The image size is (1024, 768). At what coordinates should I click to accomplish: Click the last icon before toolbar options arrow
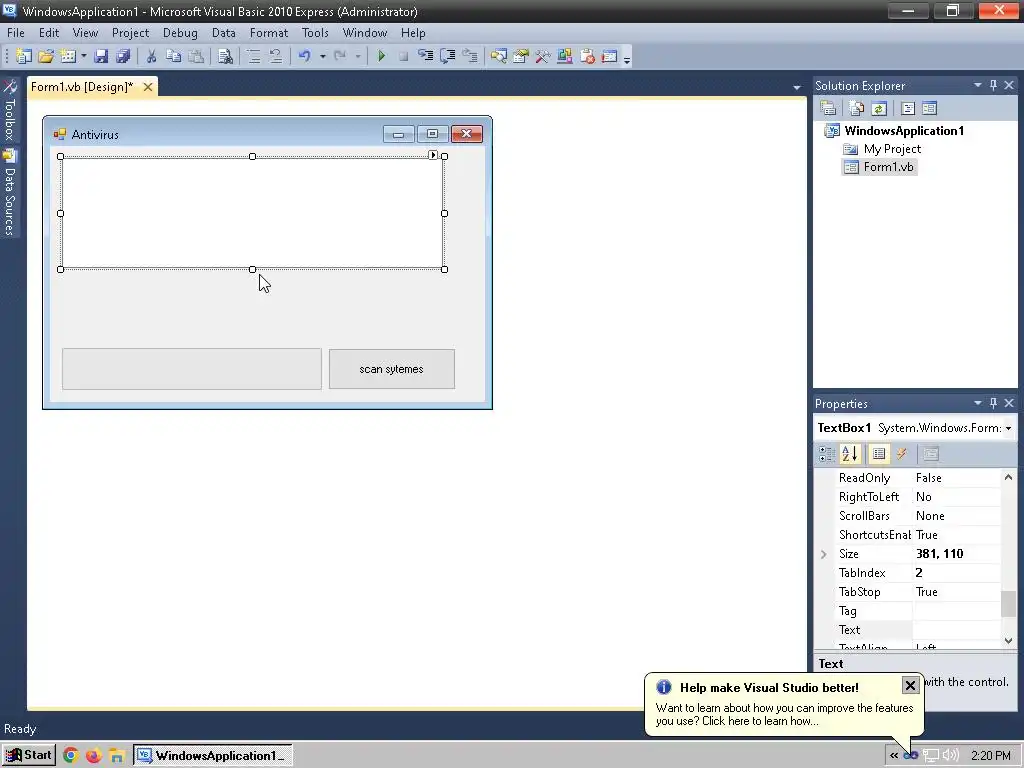[609, 56]
